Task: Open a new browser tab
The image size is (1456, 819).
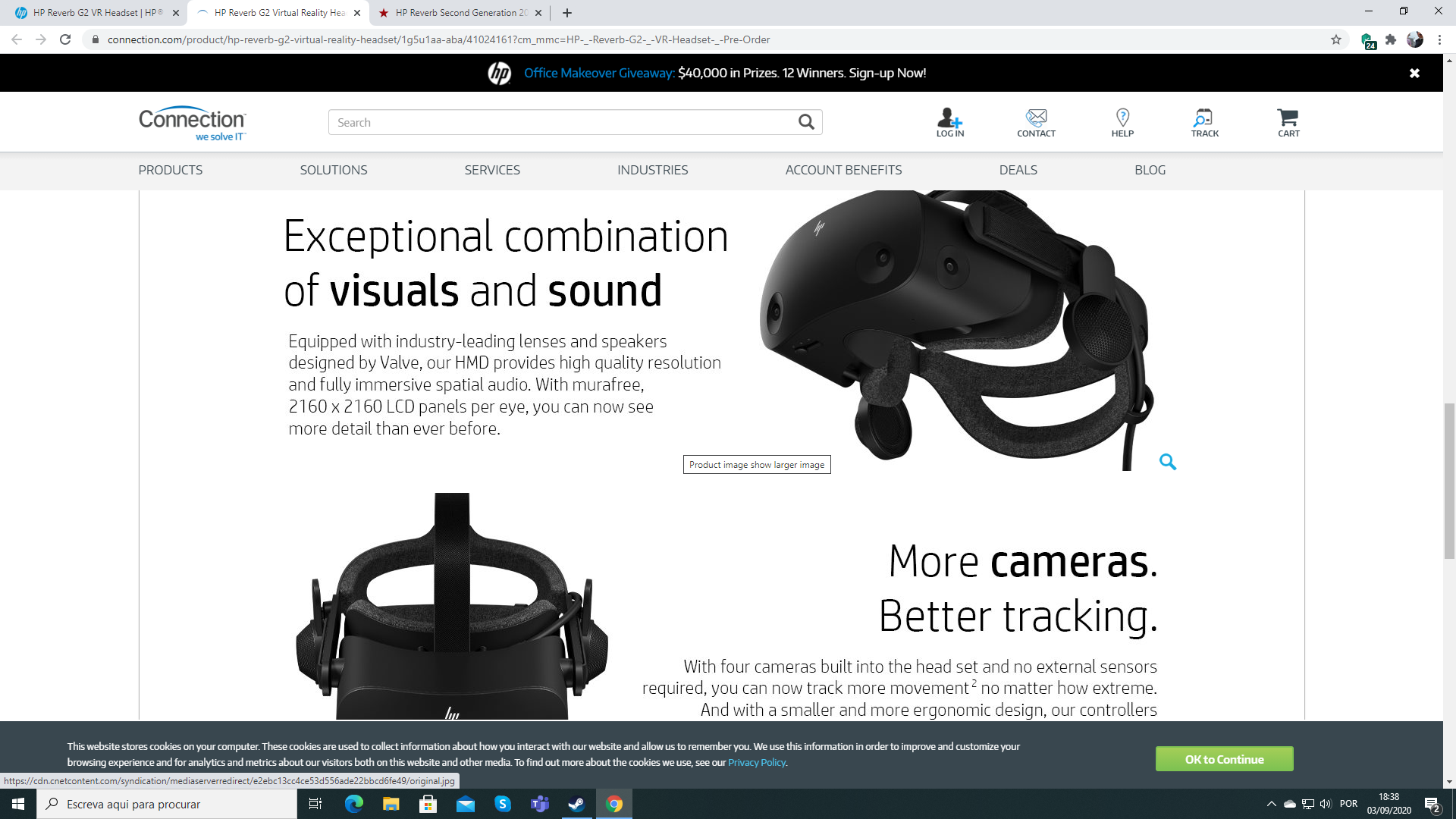Action: (x=567, y=13)
